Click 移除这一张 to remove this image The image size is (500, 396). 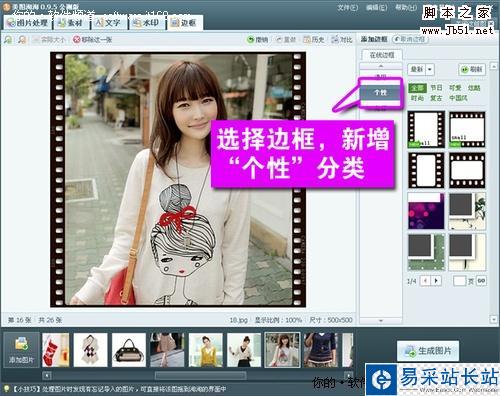coord(93,40)
